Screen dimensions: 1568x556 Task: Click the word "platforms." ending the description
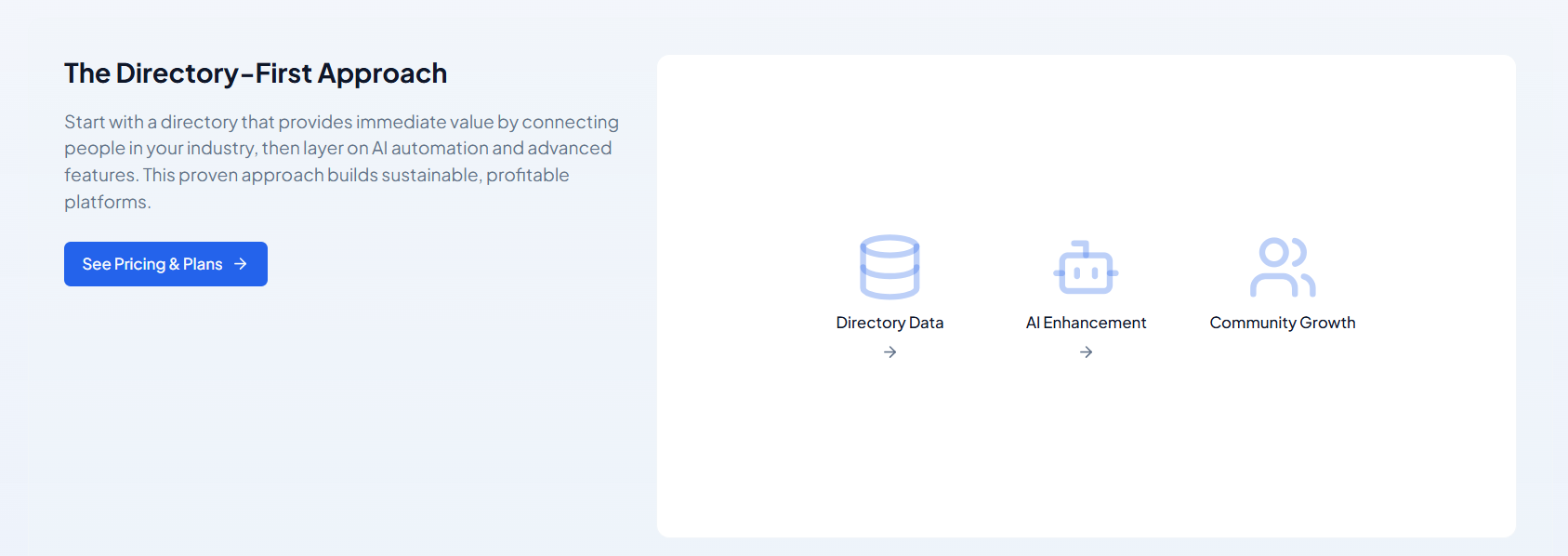pos(107,202)
